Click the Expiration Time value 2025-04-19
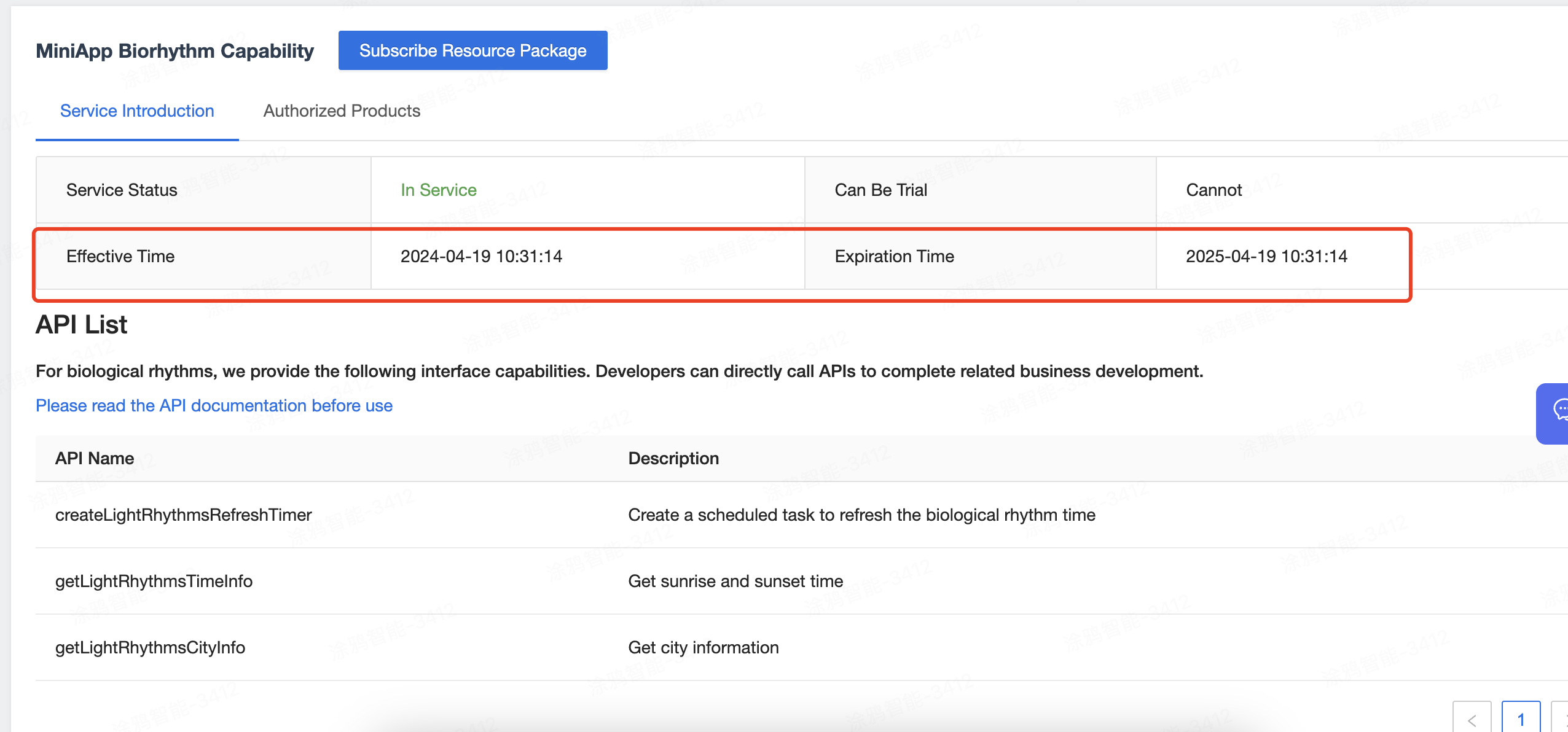Viewport: 1568px width, 732px height. pos(1266,257)
